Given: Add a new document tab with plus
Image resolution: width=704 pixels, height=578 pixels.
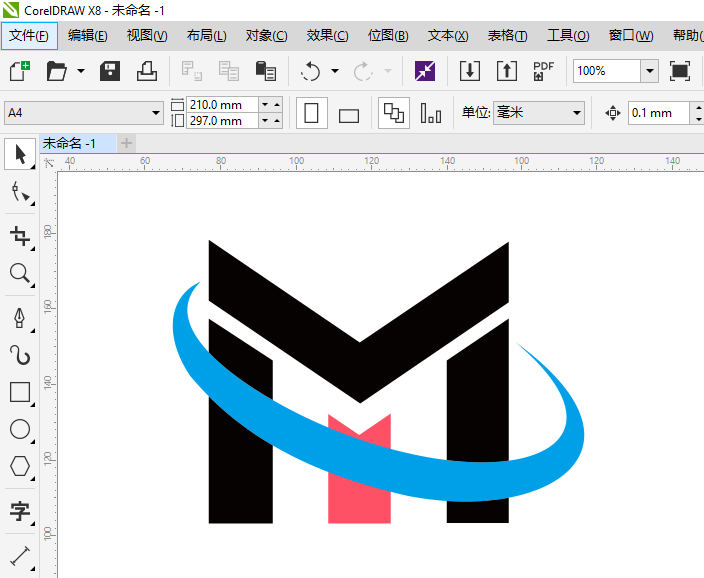Looking at the screenshot, I should point(127,143).
